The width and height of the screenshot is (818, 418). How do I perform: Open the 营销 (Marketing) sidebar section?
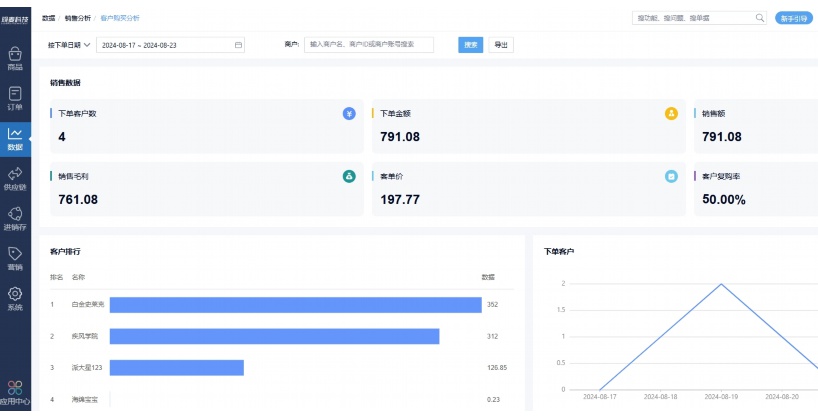[x=15, y=258]
